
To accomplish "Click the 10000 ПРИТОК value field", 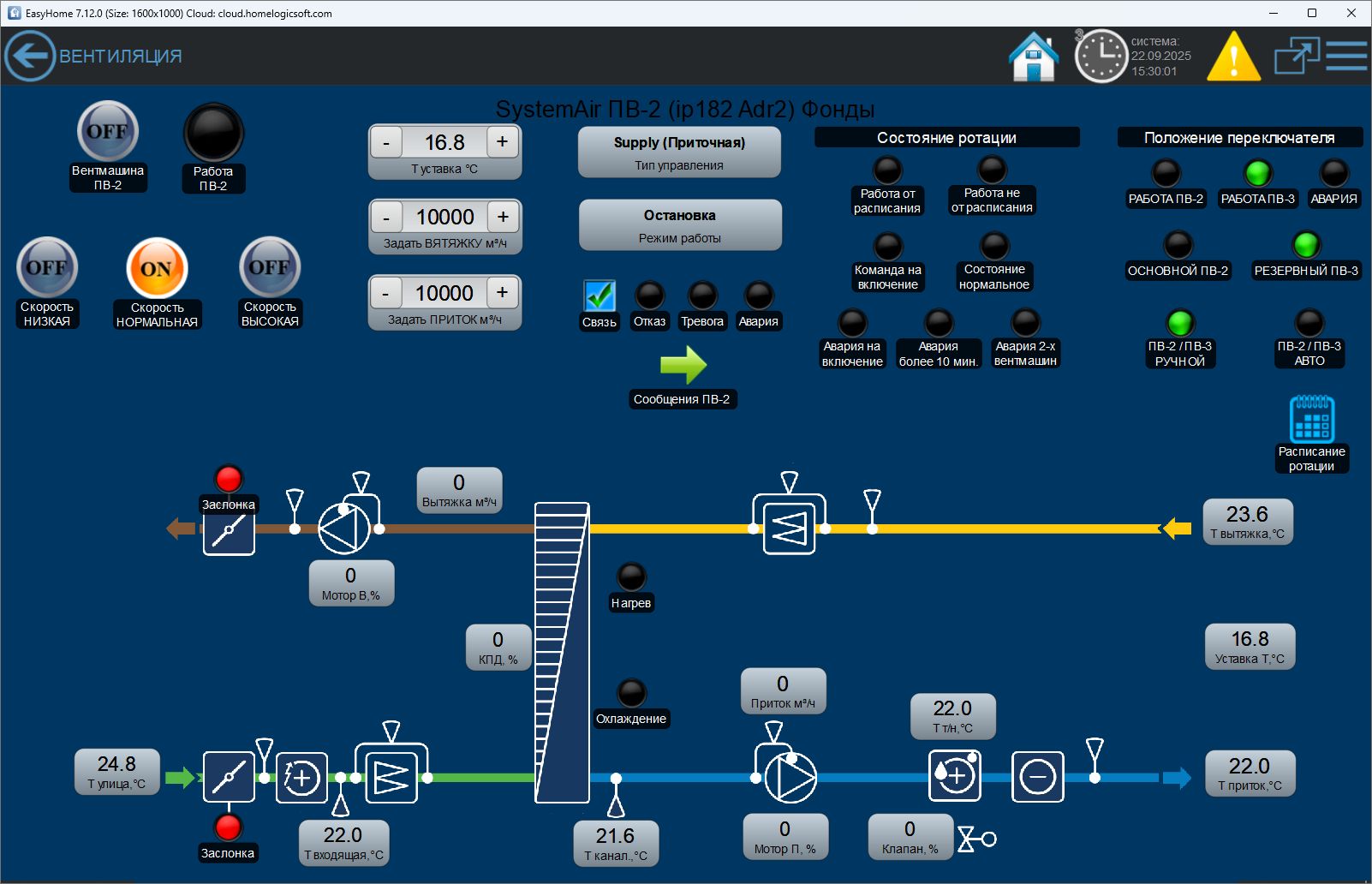I will point(444,293).
